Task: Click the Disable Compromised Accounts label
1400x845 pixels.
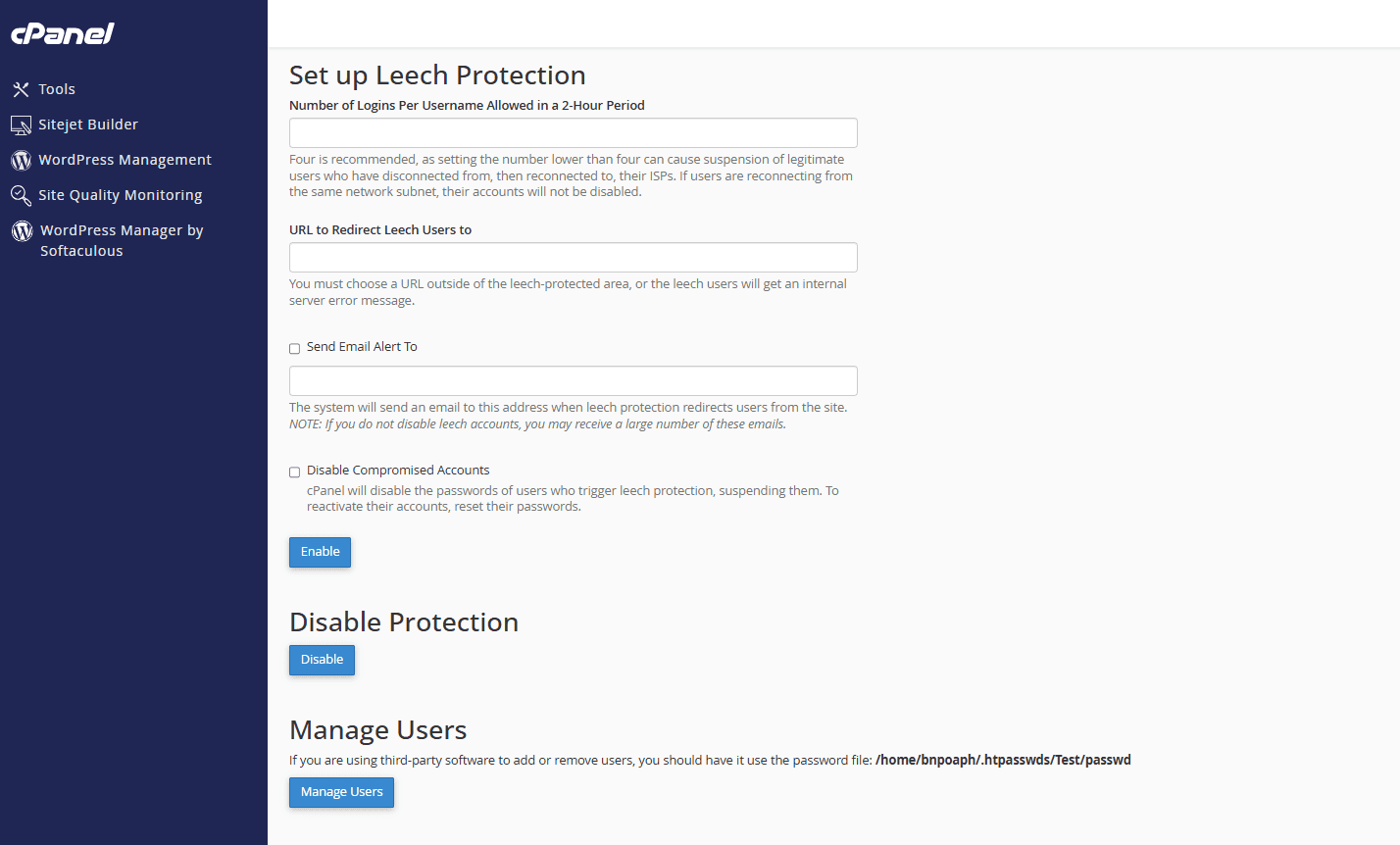Action: pyautogui.click(x=397, y=471)
